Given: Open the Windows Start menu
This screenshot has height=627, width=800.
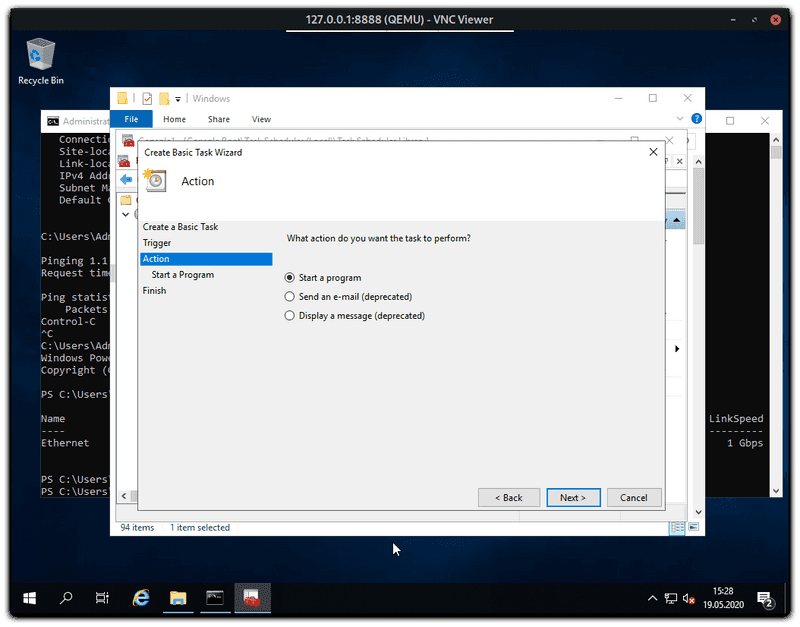Looking at the screenshot, I should (x=30, y=598).
